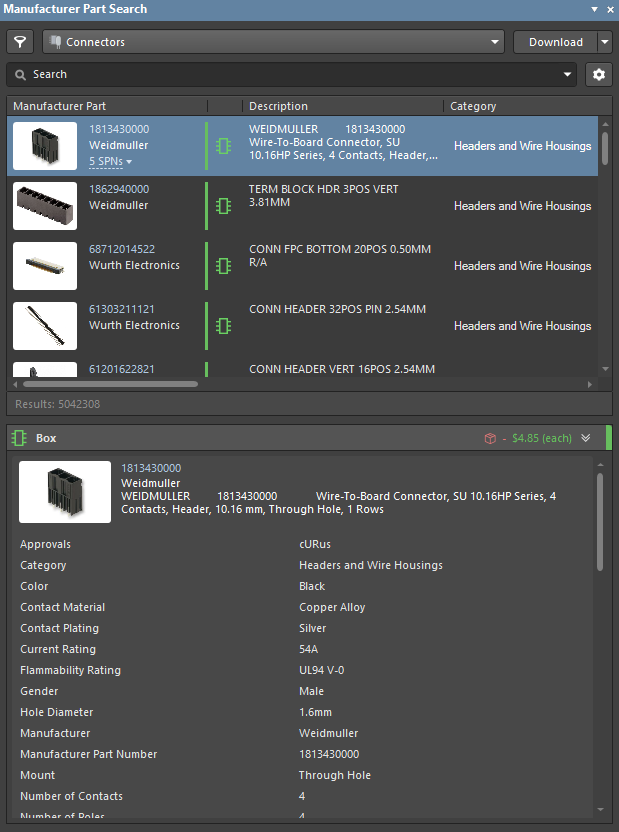
Task: Click scroll-up arrow of results list
Action: [605, 124]
